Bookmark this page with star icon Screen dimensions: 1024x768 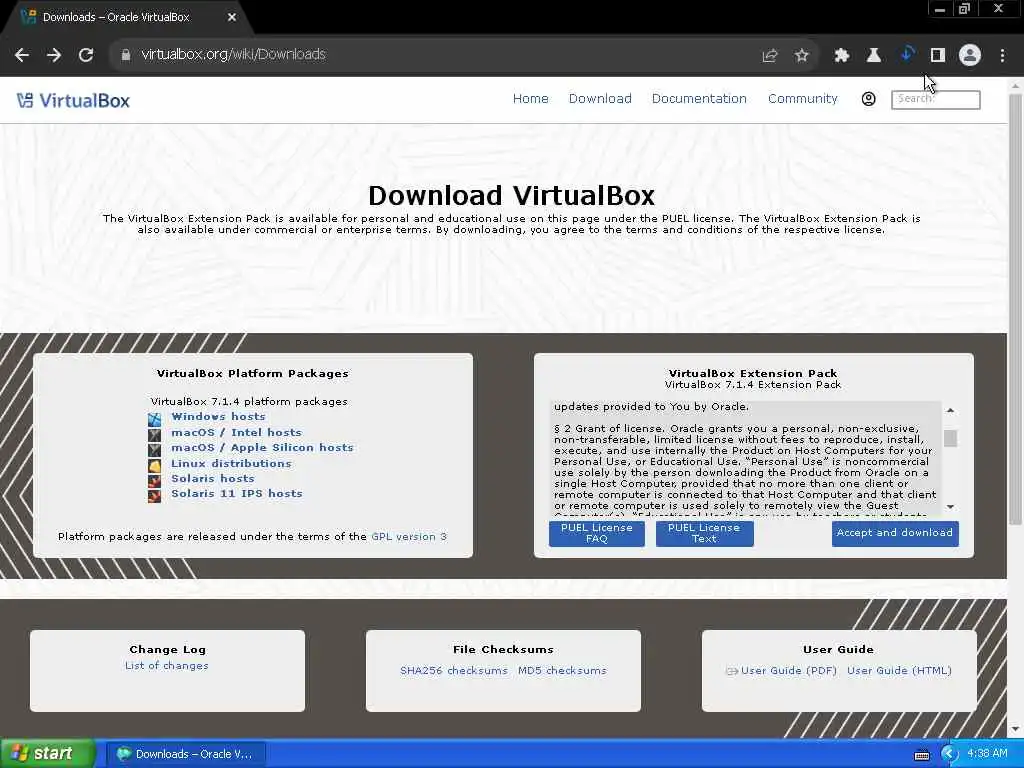coord(802,56)
